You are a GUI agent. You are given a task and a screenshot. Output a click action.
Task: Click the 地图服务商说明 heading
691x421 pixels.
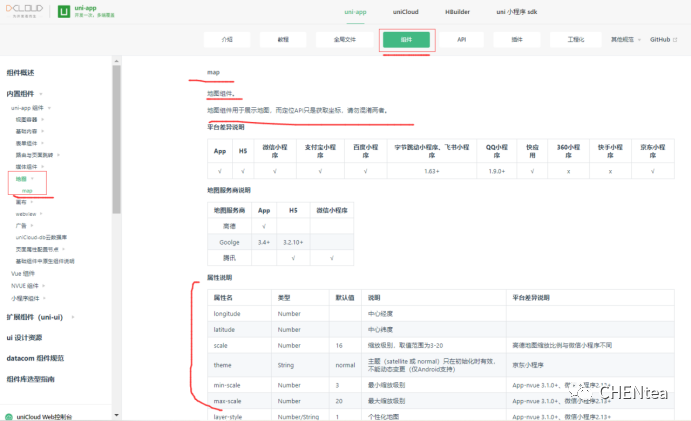229,190
